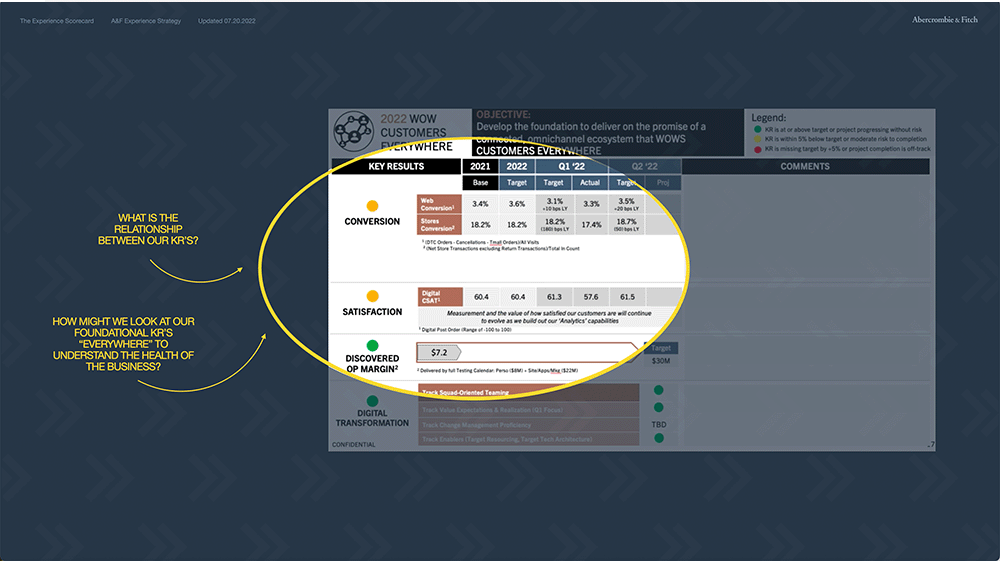Click the yellow dot in the Legend

(757, 139)
